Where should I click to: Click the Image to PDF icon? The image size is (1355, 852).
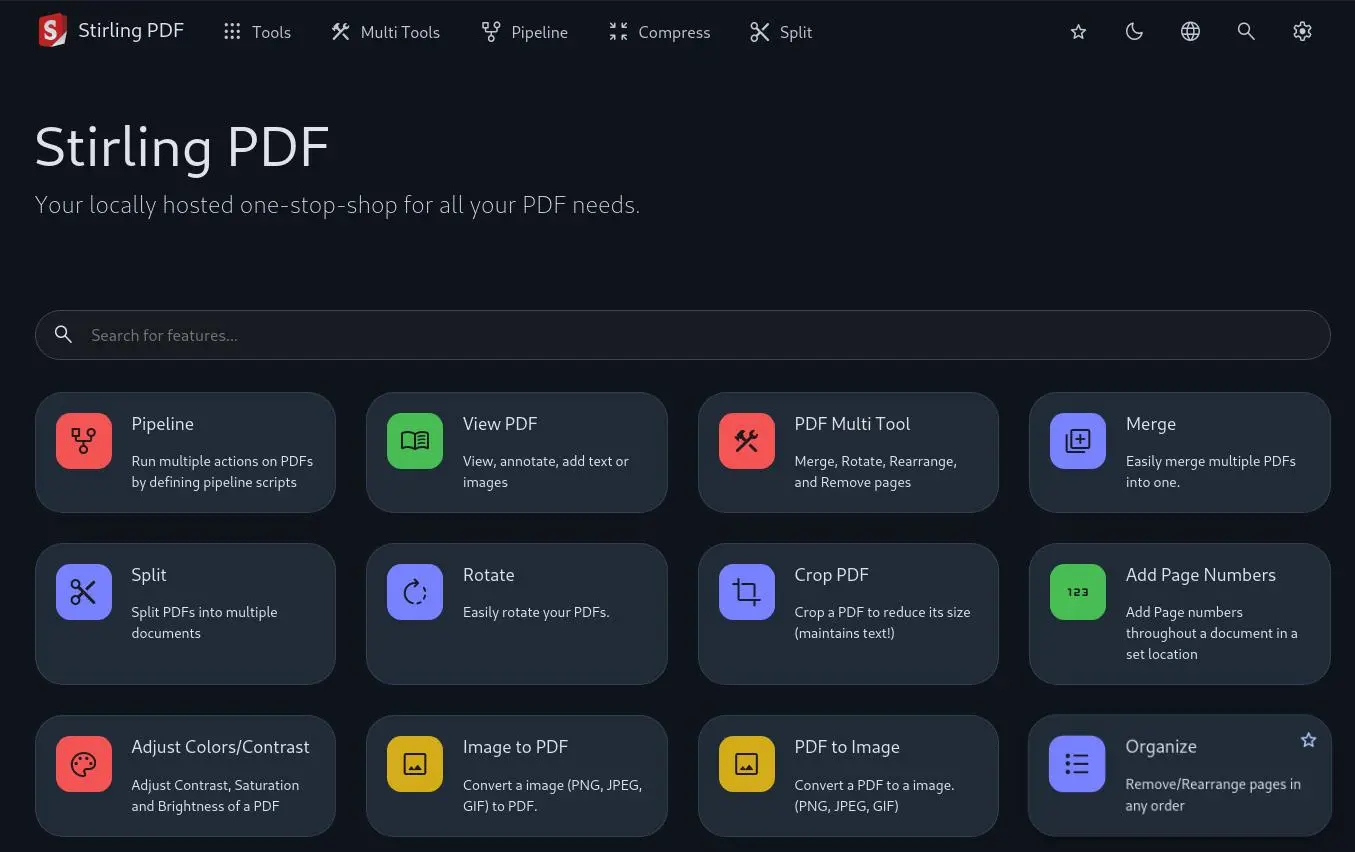[415, 764]
